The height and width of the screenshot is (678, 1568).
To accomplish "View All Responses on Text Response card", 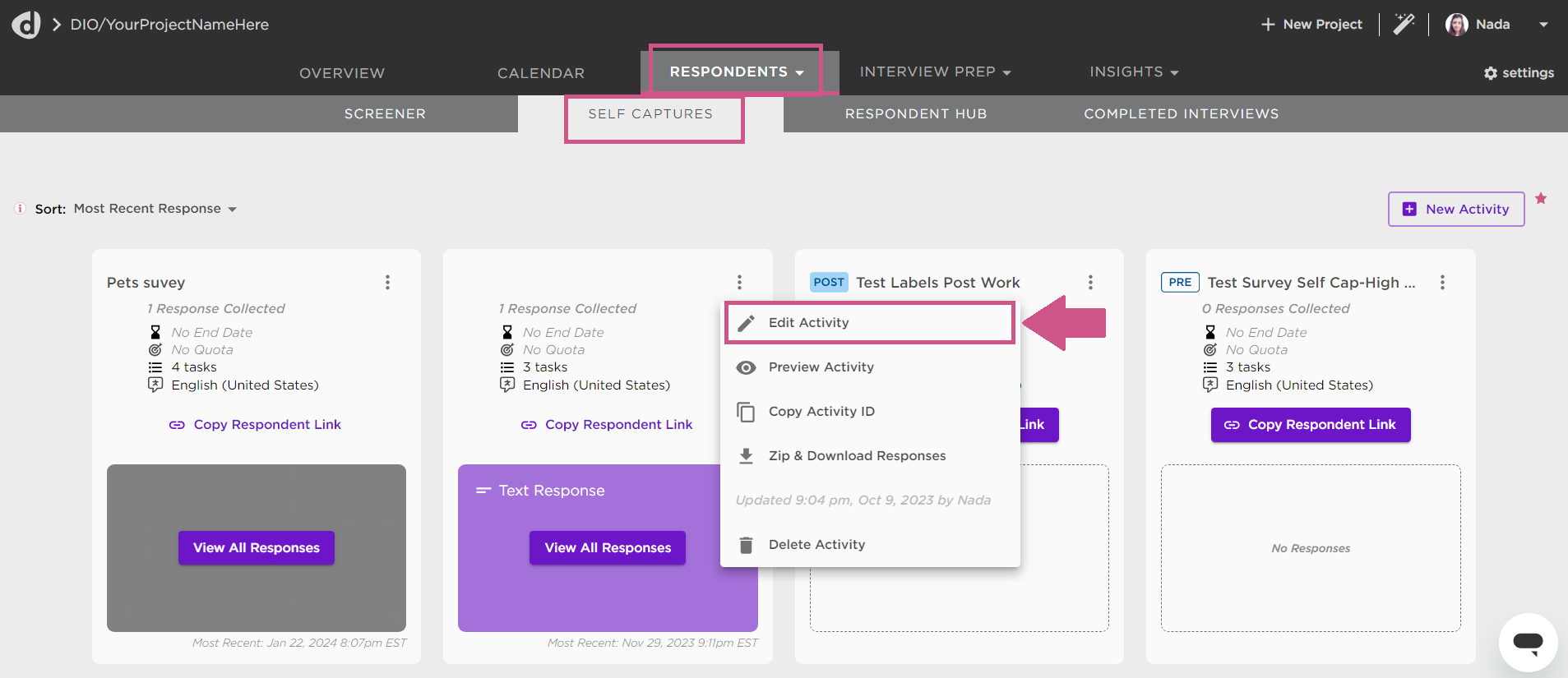I will click(x=608, y=548).
